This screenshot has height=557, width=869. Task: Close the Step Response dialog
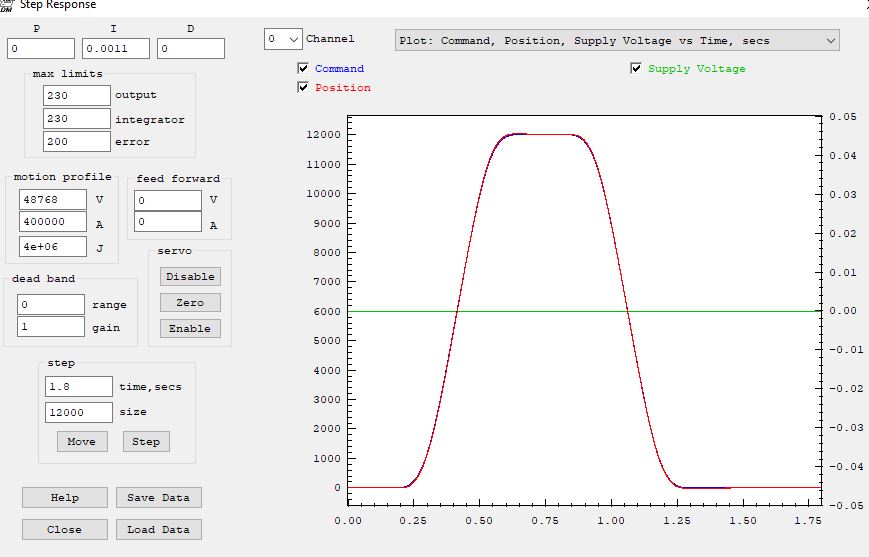(64, 530)
